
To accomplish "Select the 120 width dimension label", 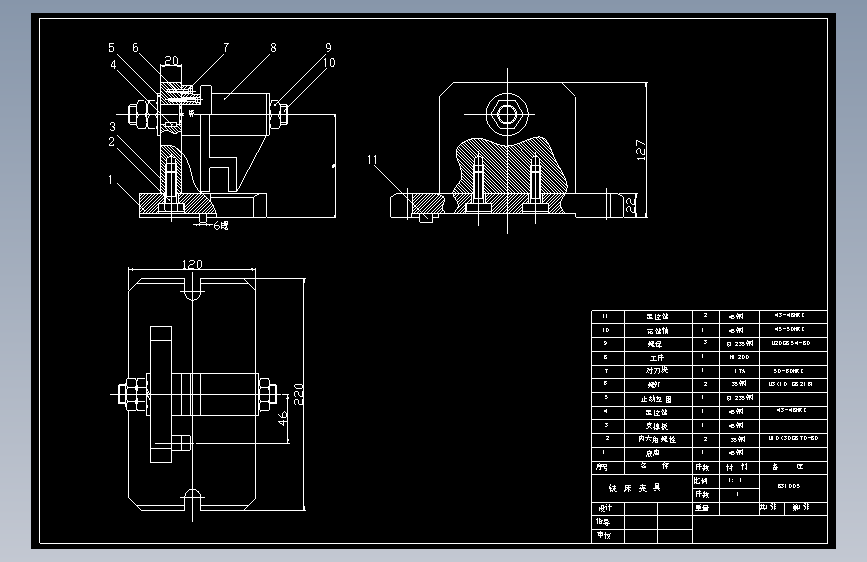I will pos(192,264).
